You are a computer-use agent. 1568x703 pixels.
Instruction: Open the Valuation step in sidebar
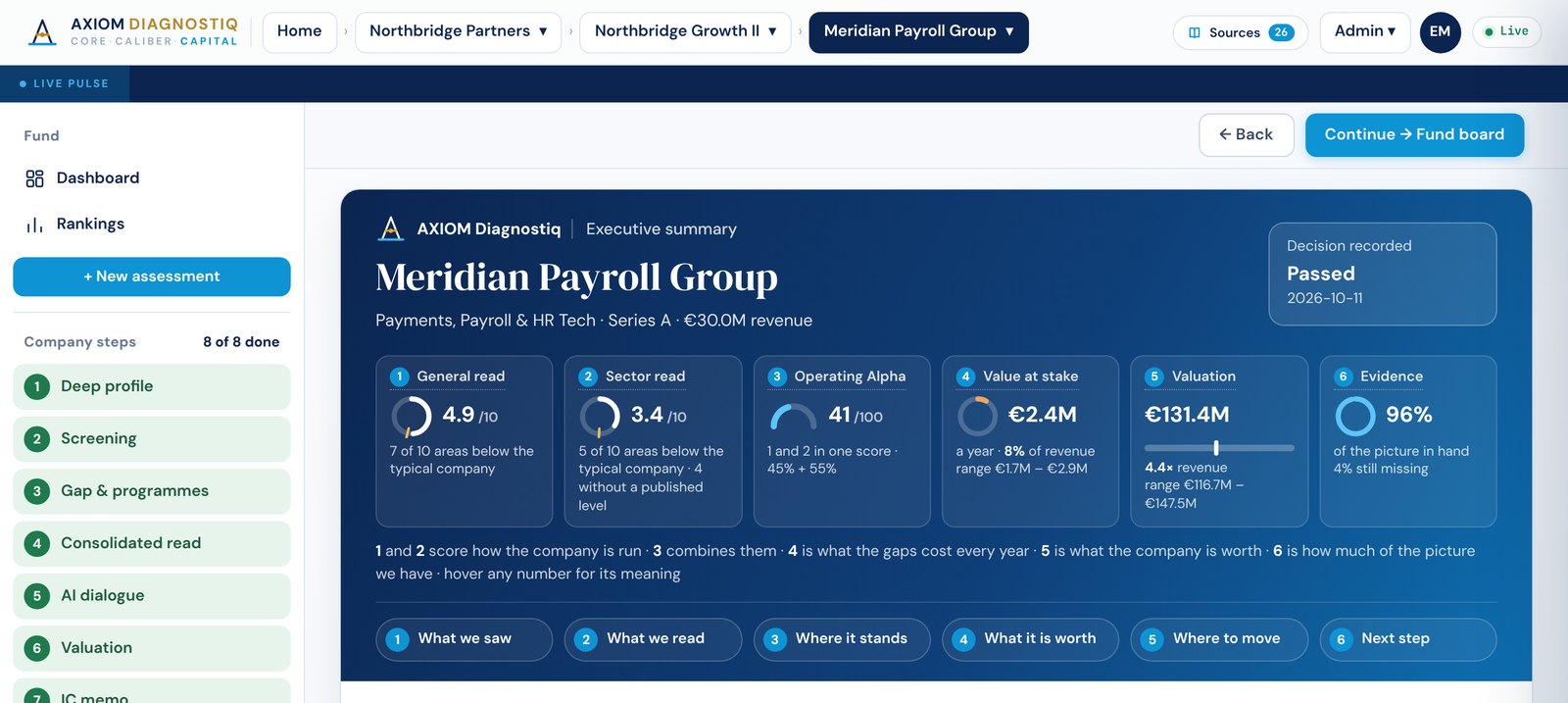point(152,648)
